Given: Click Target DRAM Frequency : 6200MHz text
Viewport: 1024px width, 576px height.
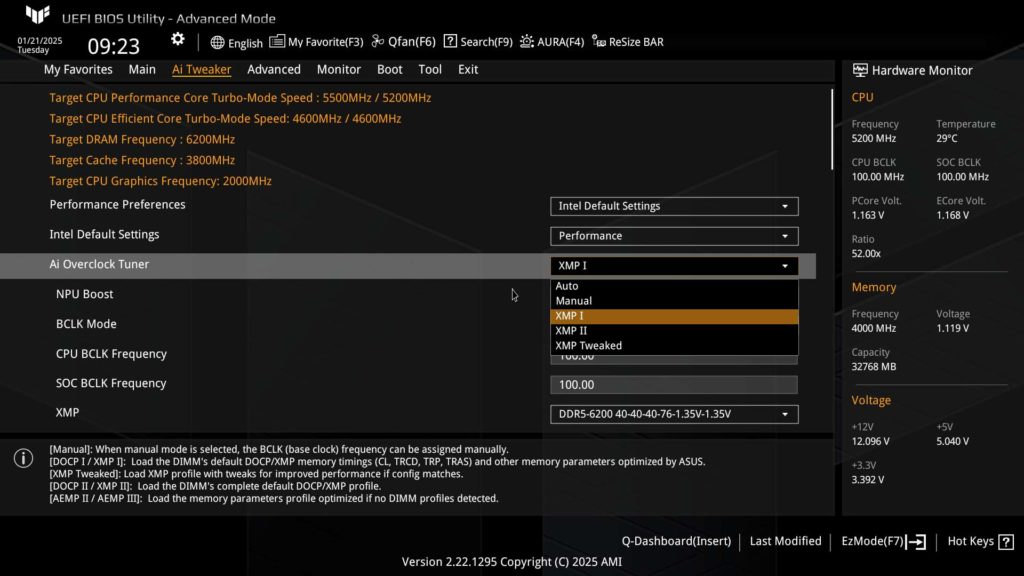Looking at the screenshot, I should click(142, 140).
